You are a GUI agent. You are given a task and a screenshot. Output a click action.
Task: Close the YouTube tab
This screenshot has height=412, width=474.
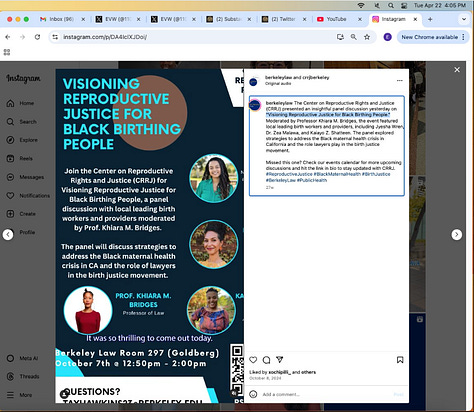360,19
